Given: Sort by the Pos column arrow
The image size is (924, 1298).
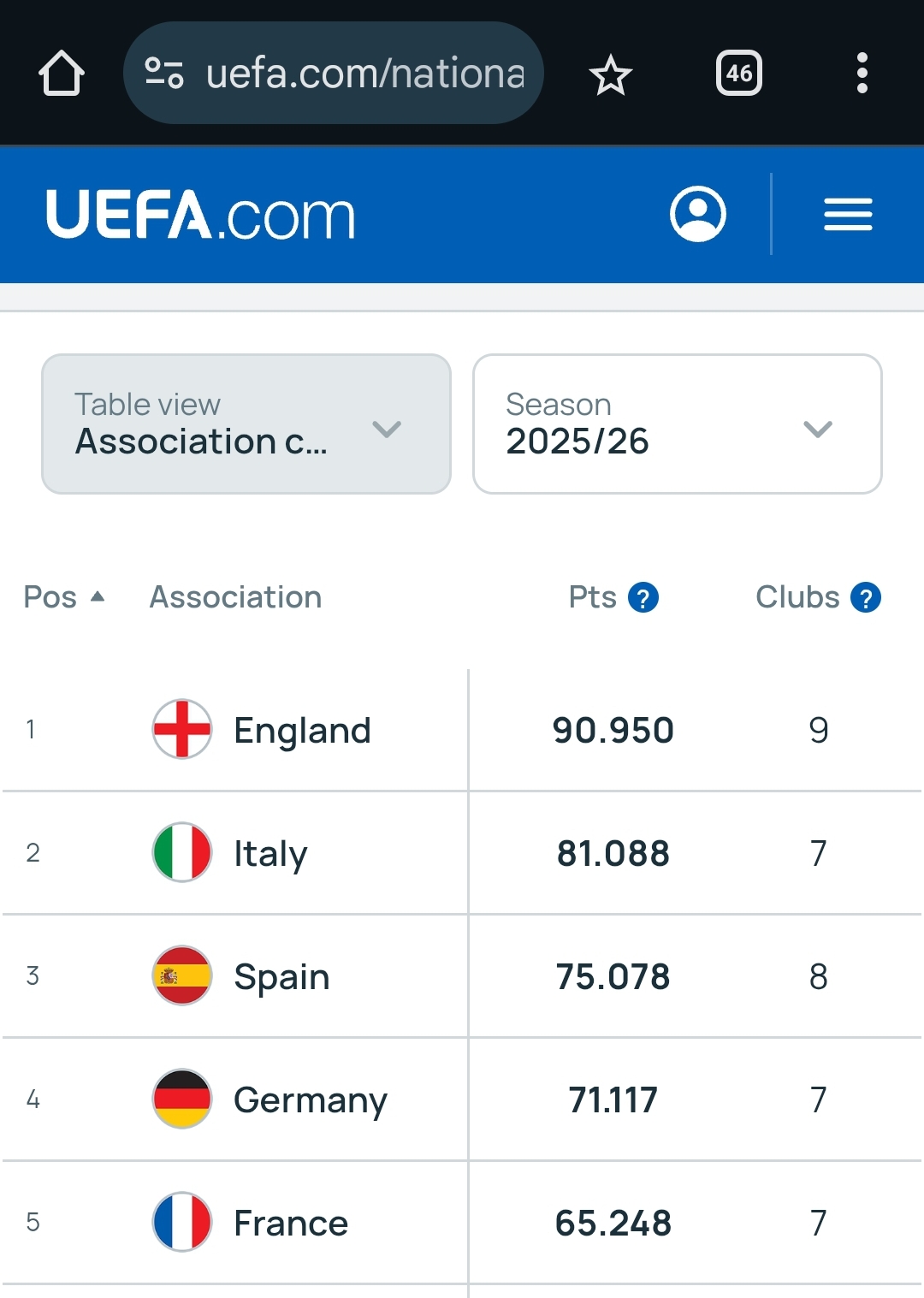Looking at the screenshot, I should tap(98, 596).
